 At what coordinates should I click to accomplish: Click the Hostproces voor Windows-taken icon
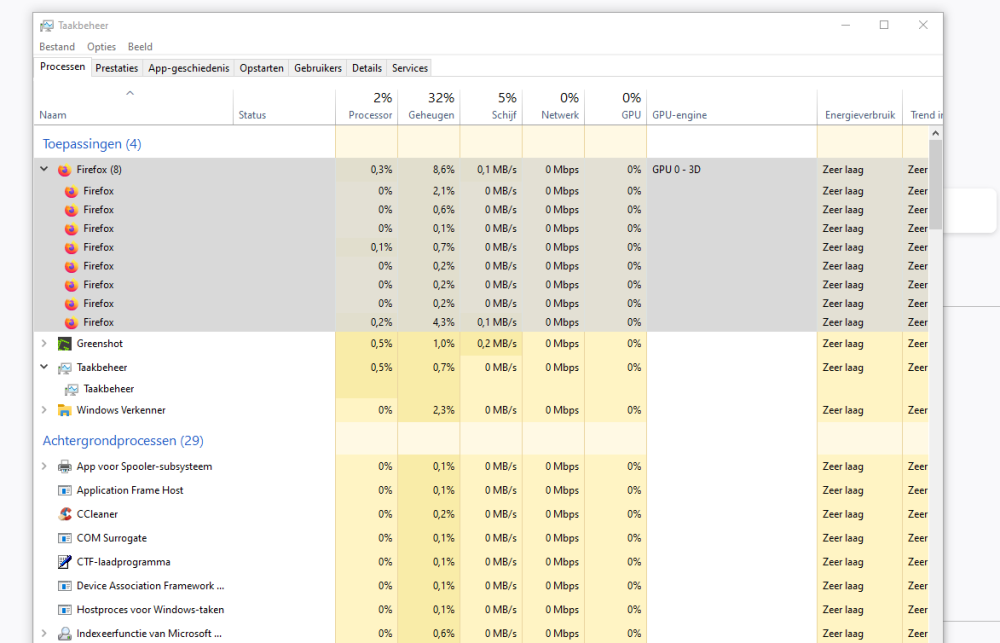pyautogui.click(x=66, y=610)
